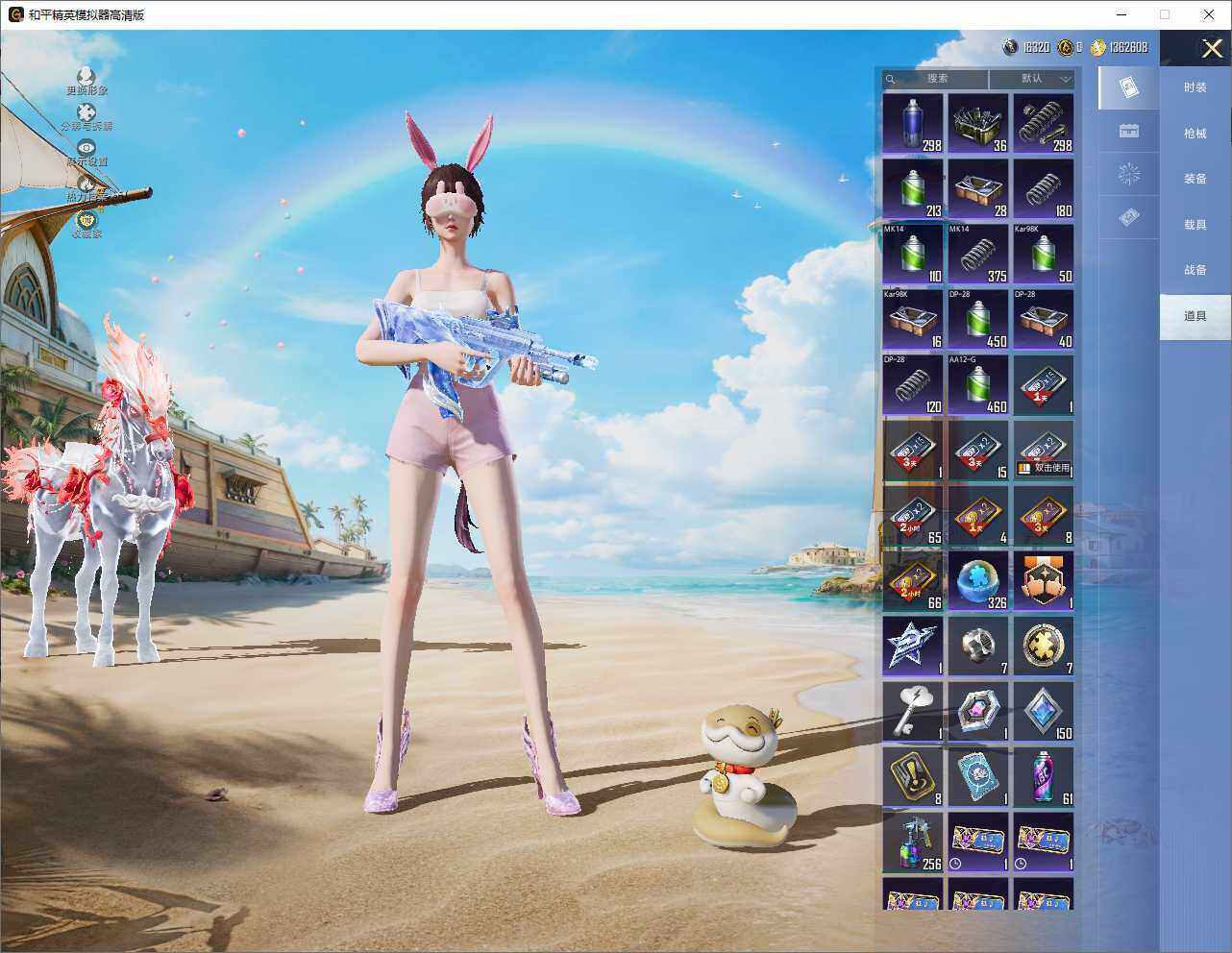Select the Kar98K green can with 50
Screen dimensions: 1232x953
tap(1044, 255)
